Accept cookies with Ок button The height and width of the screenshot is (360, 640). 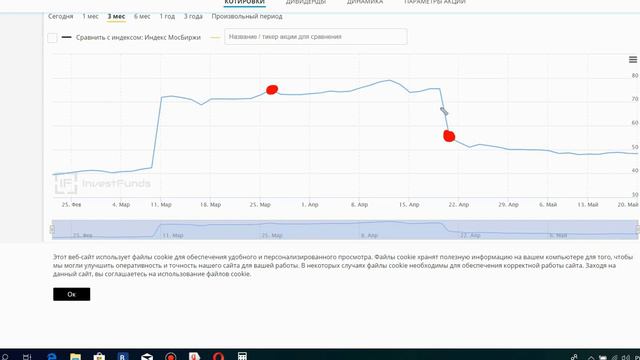pos(71,294)
